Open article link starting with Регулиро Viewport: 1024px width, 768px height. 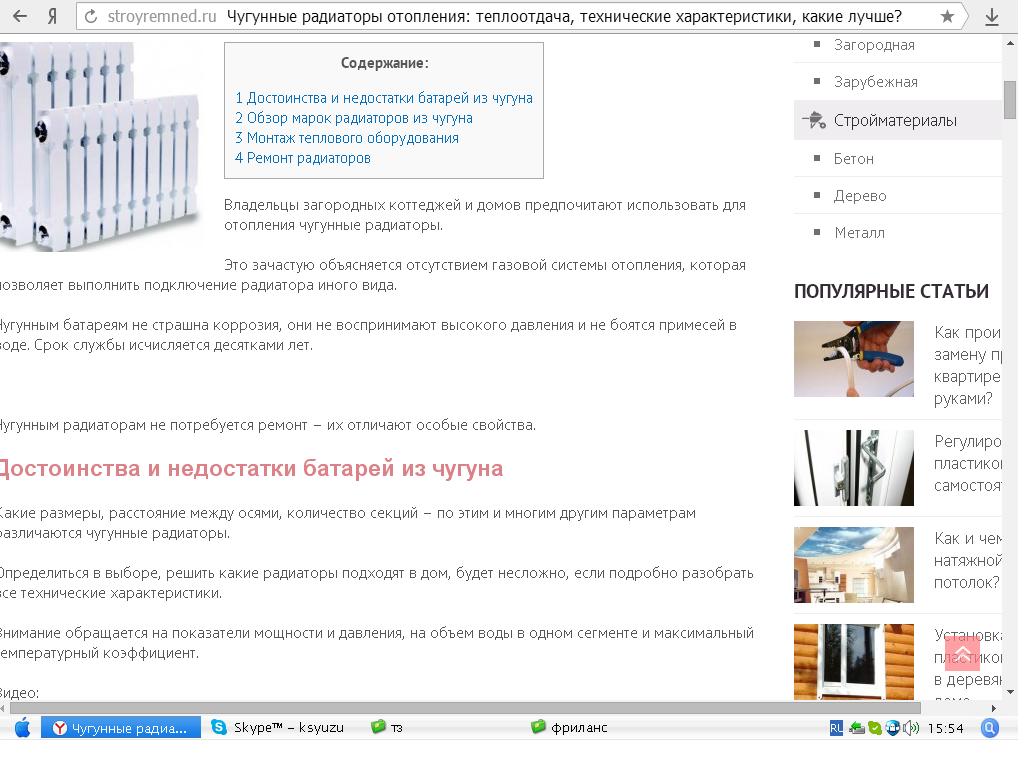pyautogui.click(x=968, y=464)
